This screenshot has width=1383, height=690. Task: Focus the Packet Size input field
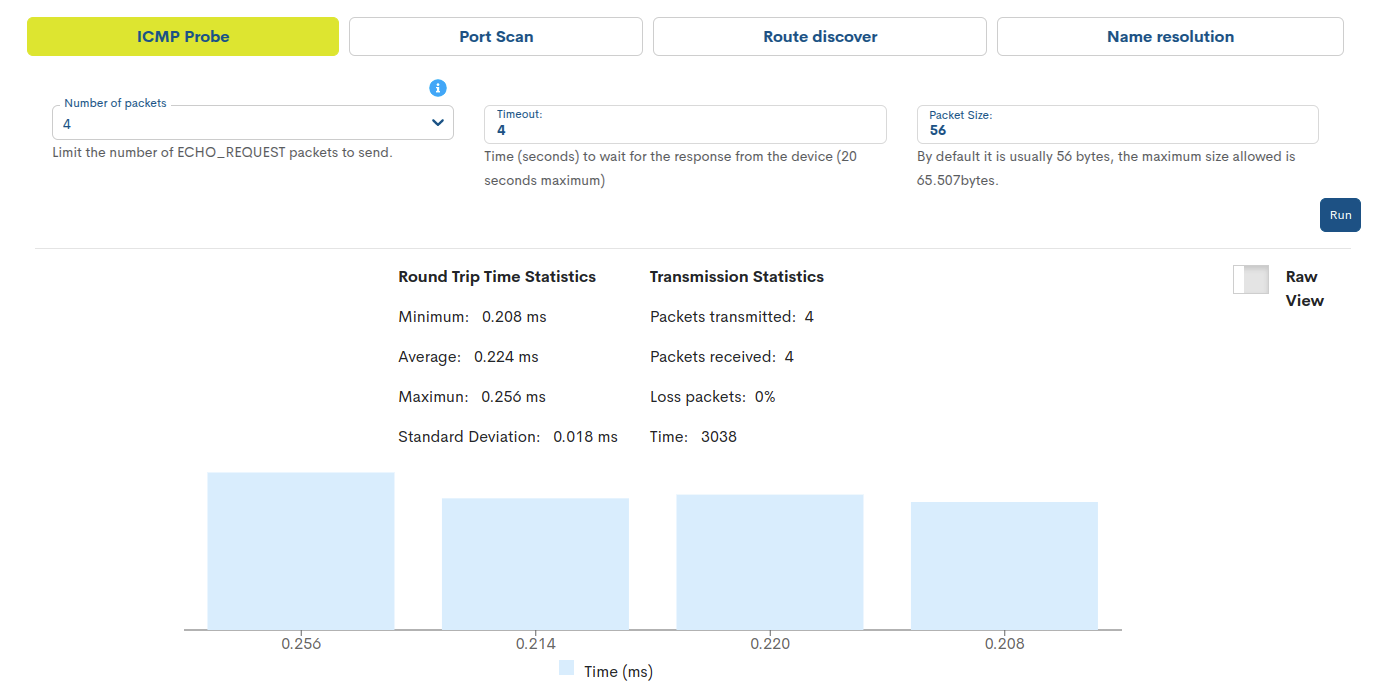pos(1117,124)
